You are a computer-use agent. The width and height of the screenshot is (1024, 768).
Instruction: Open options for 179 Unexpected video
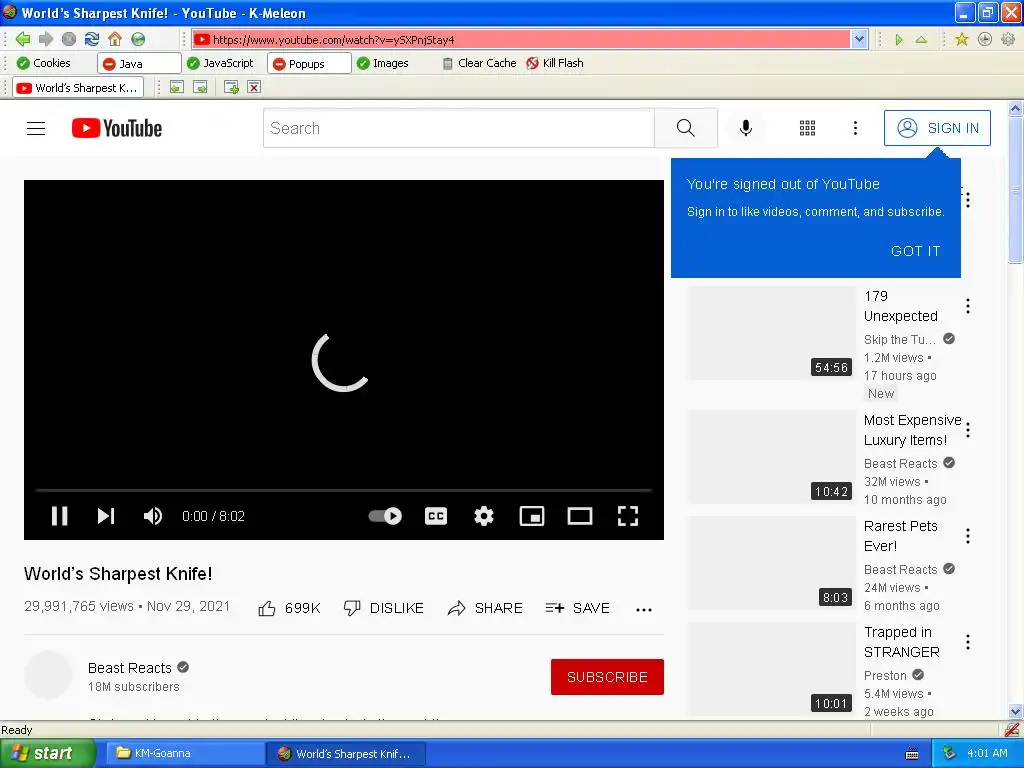(x=968, y=306)
